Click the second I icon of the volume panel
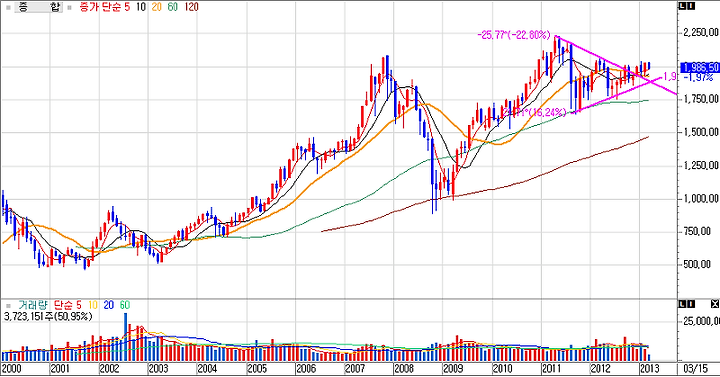 click(x=691, y=304)
